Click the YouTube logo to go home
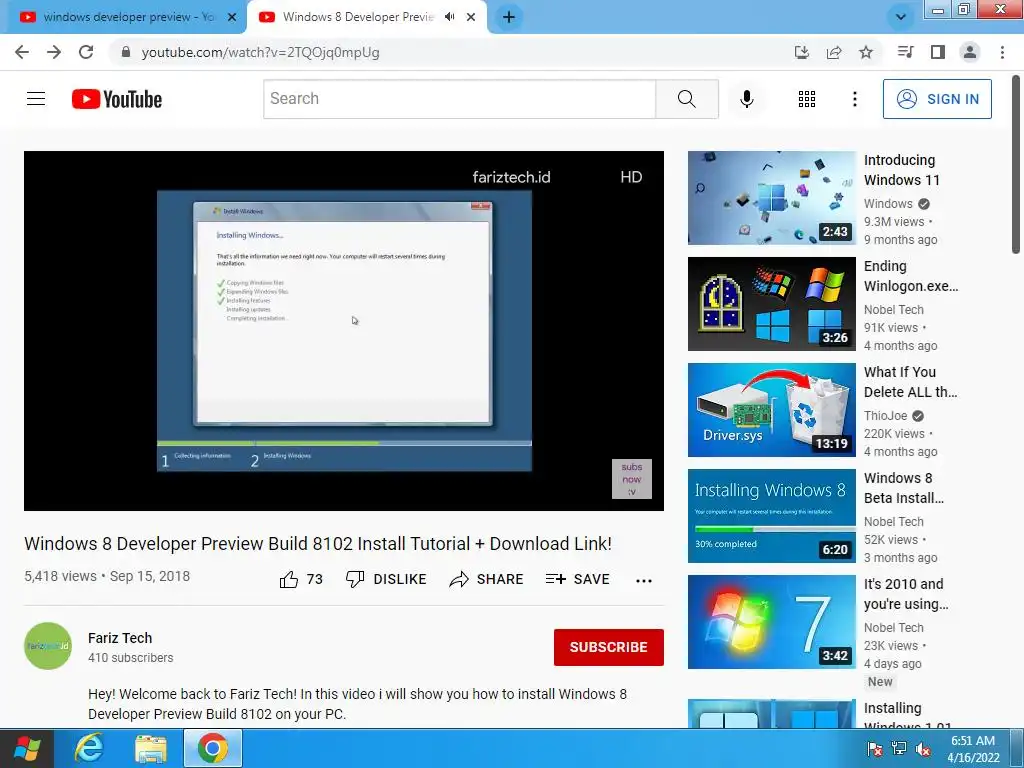 [x=117, y=99]
